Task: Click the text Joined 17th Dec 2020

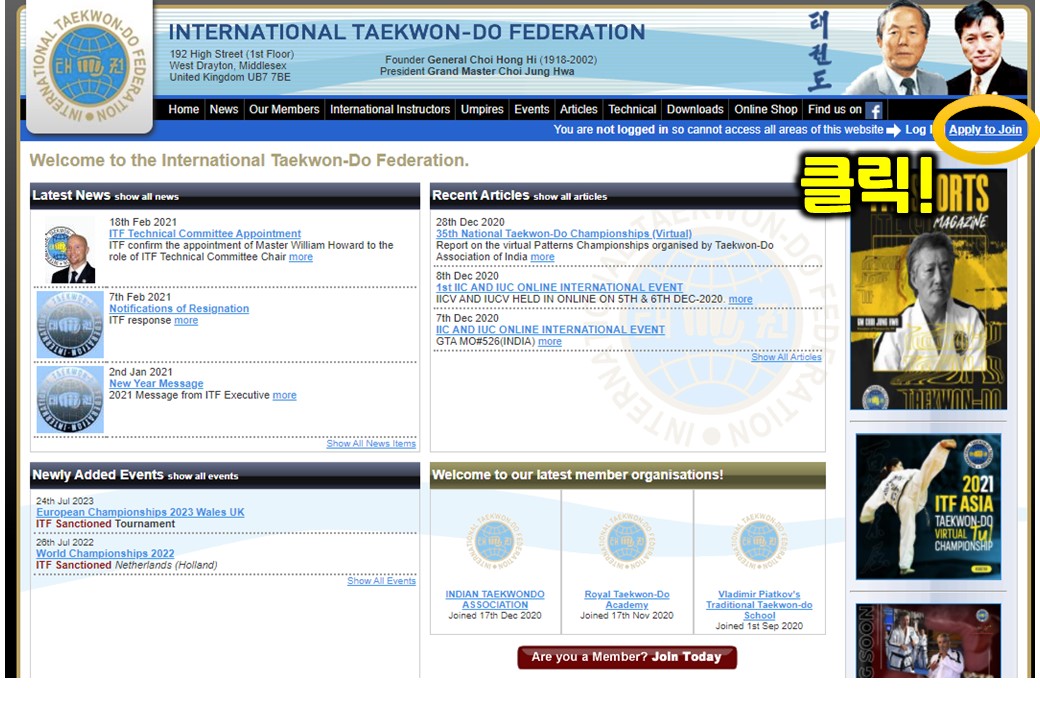Action: [495, 615]
